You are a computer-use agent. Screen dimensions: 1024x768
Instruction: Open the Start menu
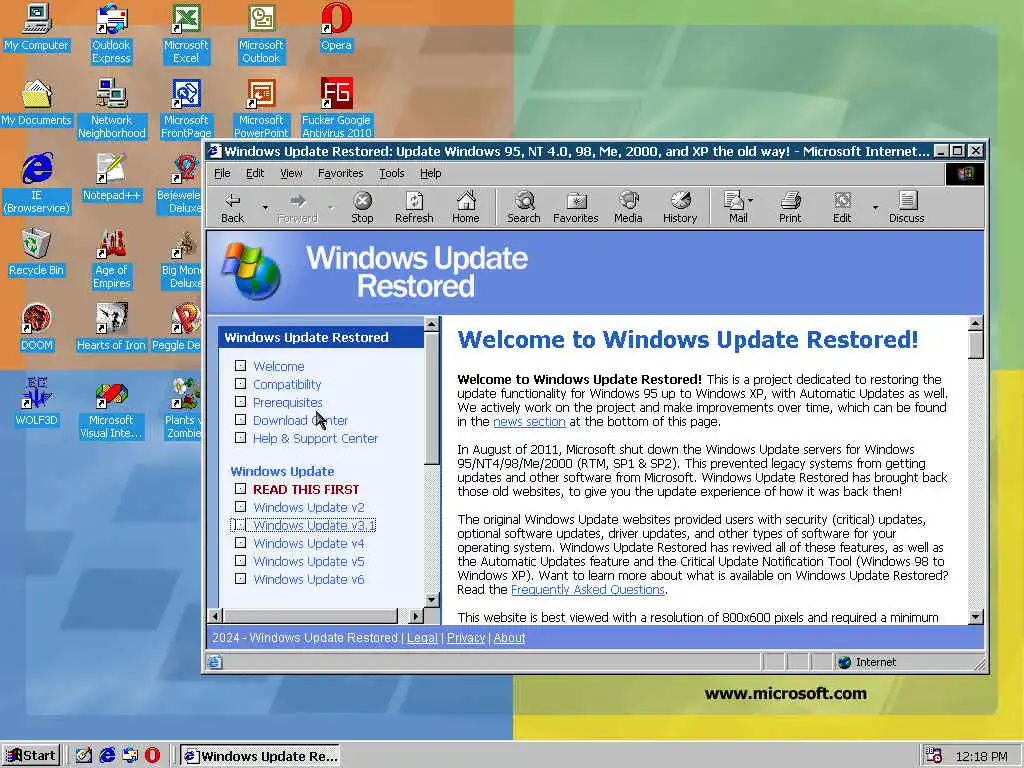31,756
